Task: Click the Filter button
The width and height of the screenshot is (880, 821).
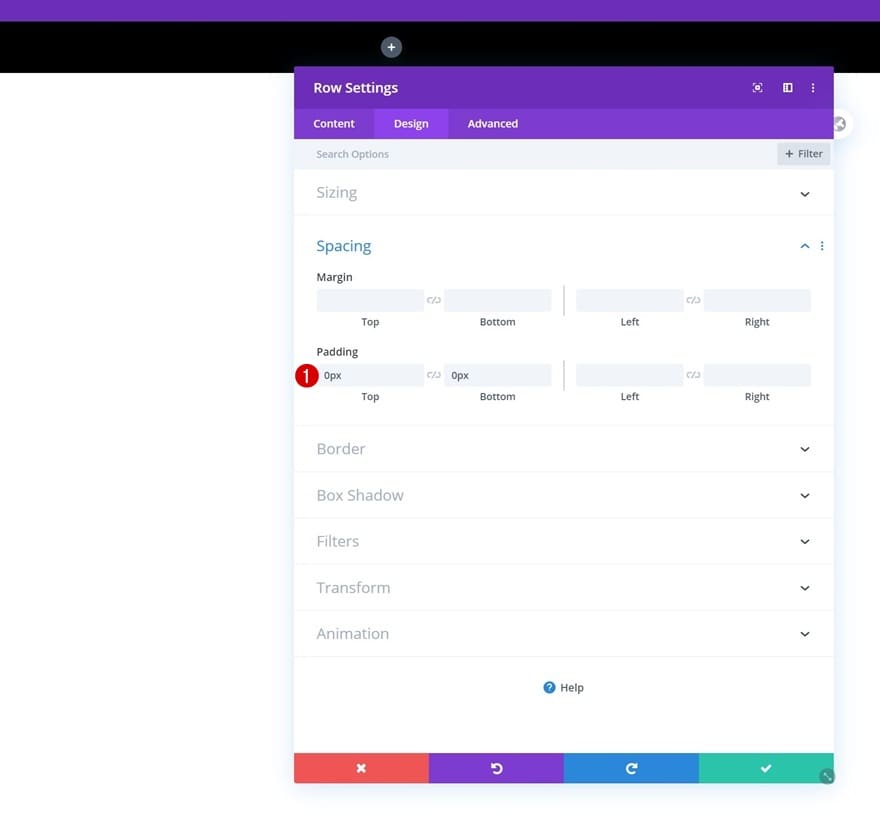Action: 803,154
